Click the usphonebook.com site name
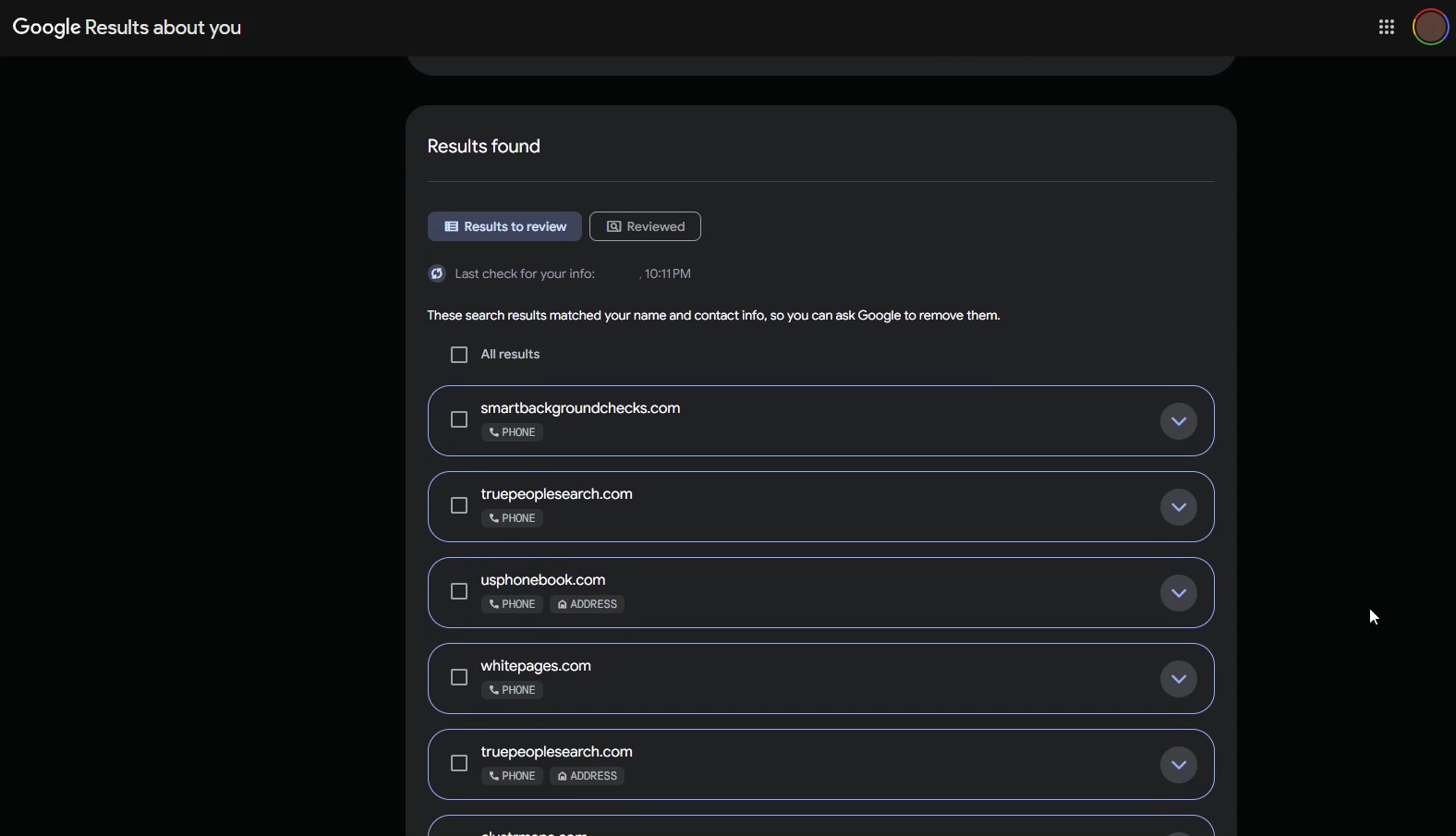This screenshot has height=836, width=1456. coord(543,580)
